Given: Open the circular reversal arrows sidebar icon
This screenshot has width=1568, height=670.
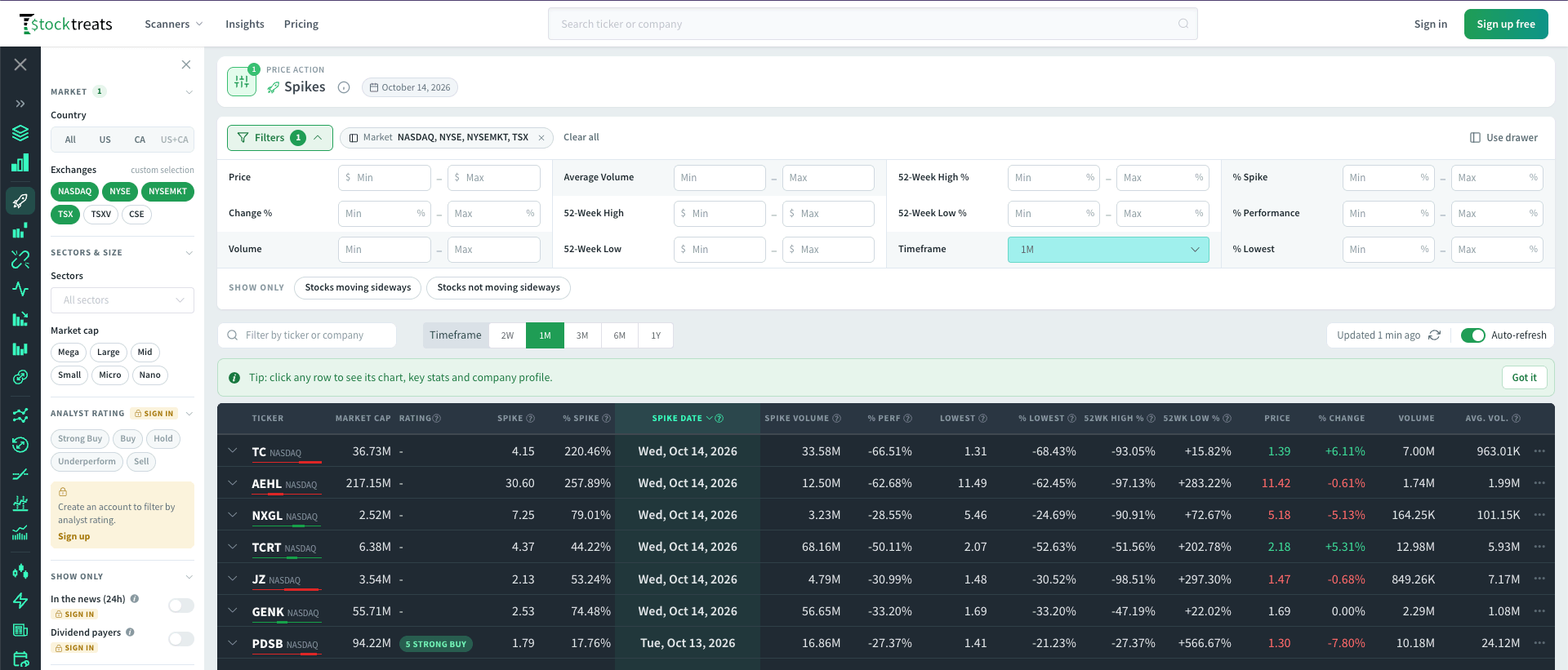Looking at the screenshot, I should (x=20, y=445).
